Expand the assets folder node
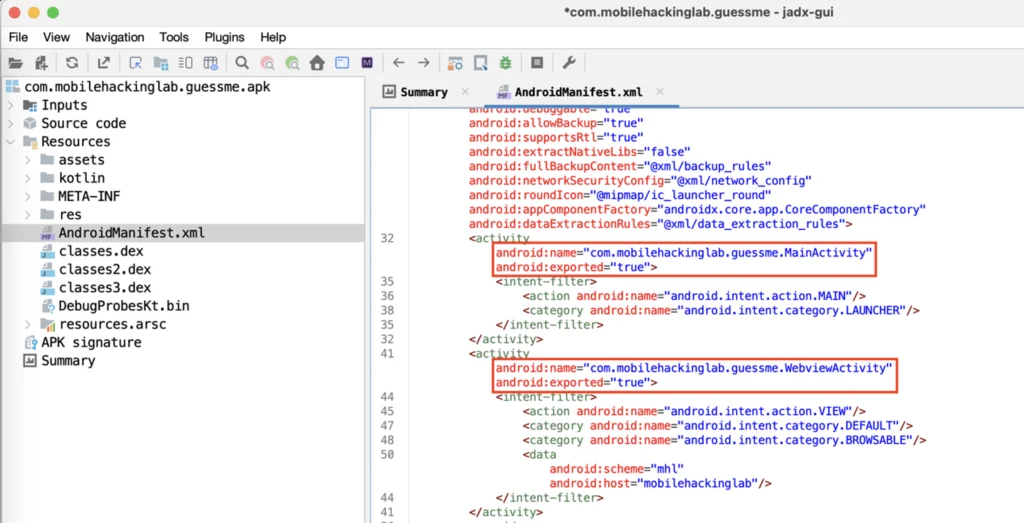The width and height of the screenshot is (1024, 523). tap(29, 160)
